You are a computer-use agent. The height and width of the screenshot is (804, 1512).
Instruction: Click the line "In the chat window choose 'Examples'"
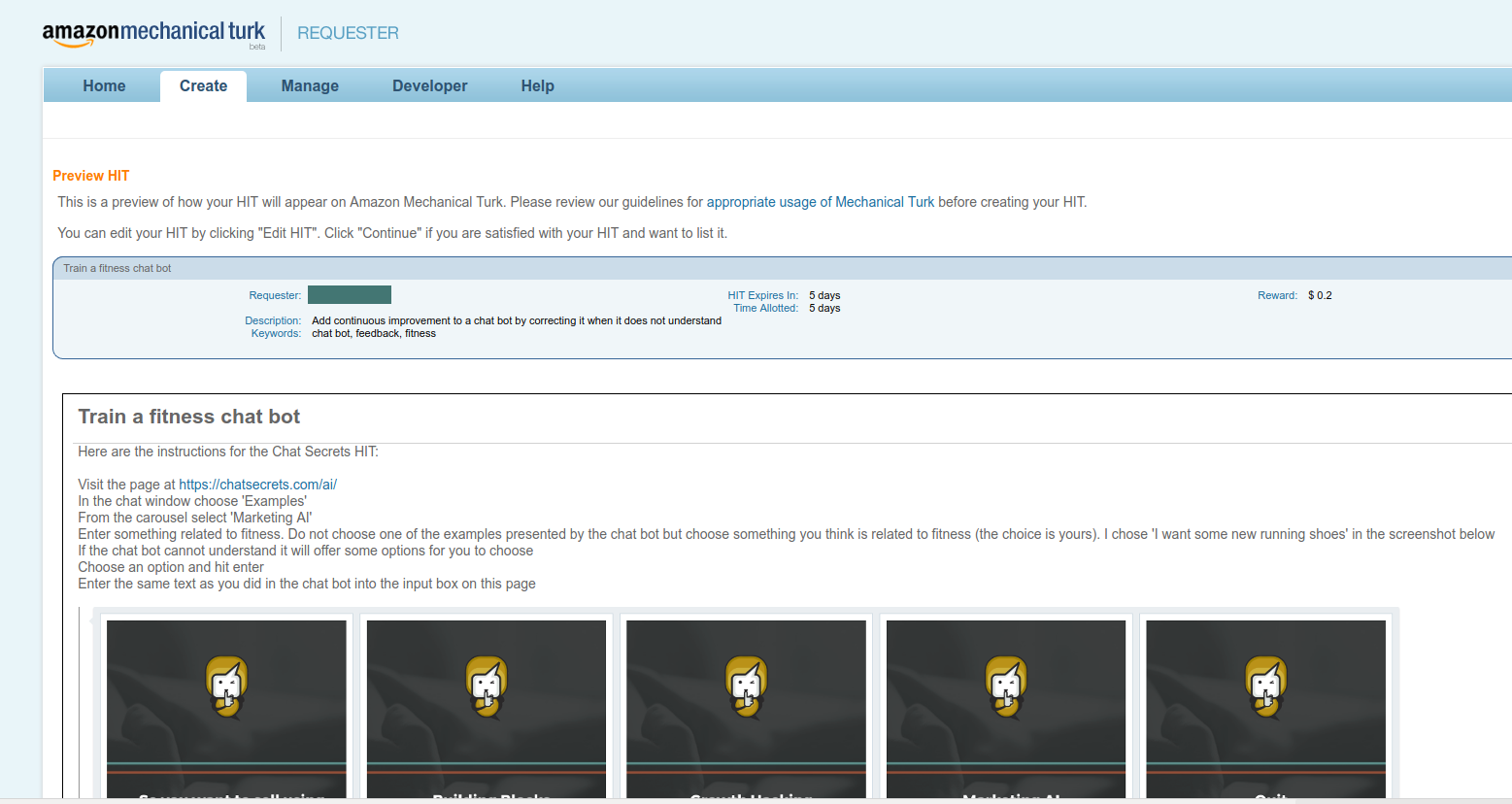[192, 501]
